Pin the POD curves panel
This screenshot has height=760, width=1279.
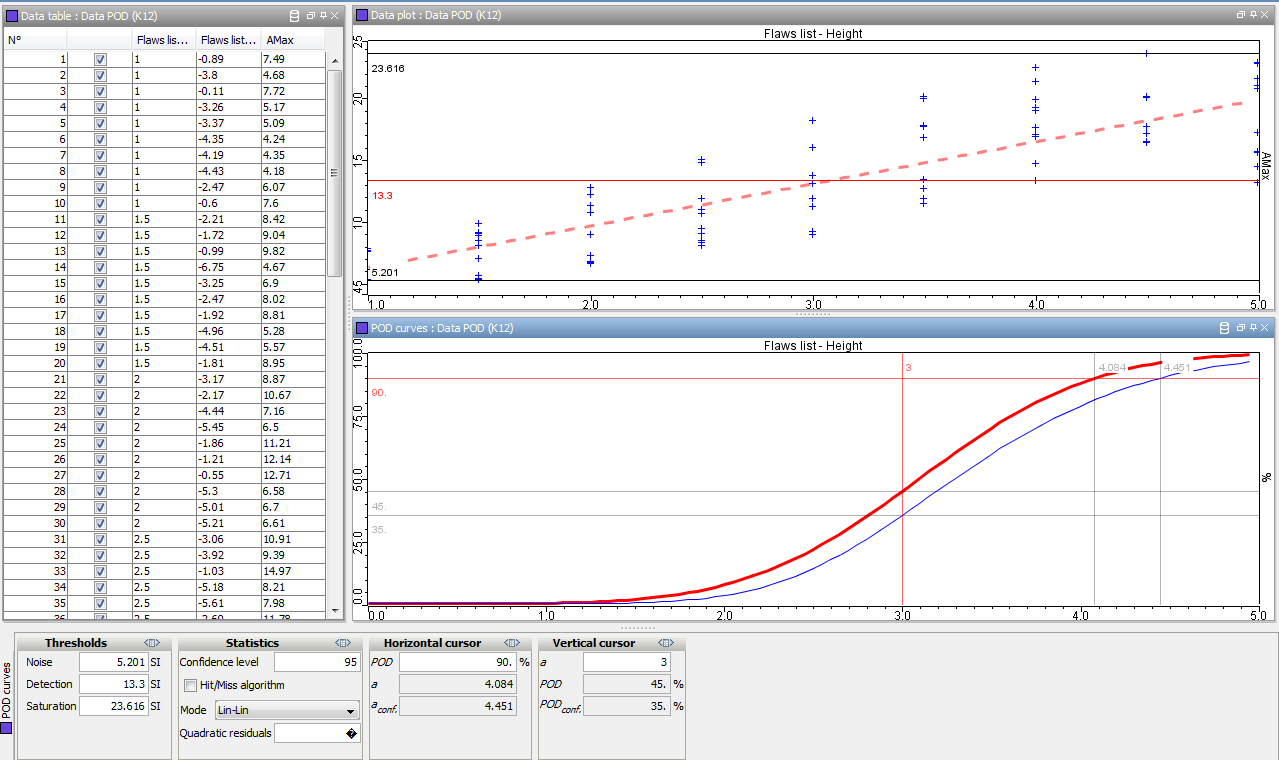point(1253,328)
